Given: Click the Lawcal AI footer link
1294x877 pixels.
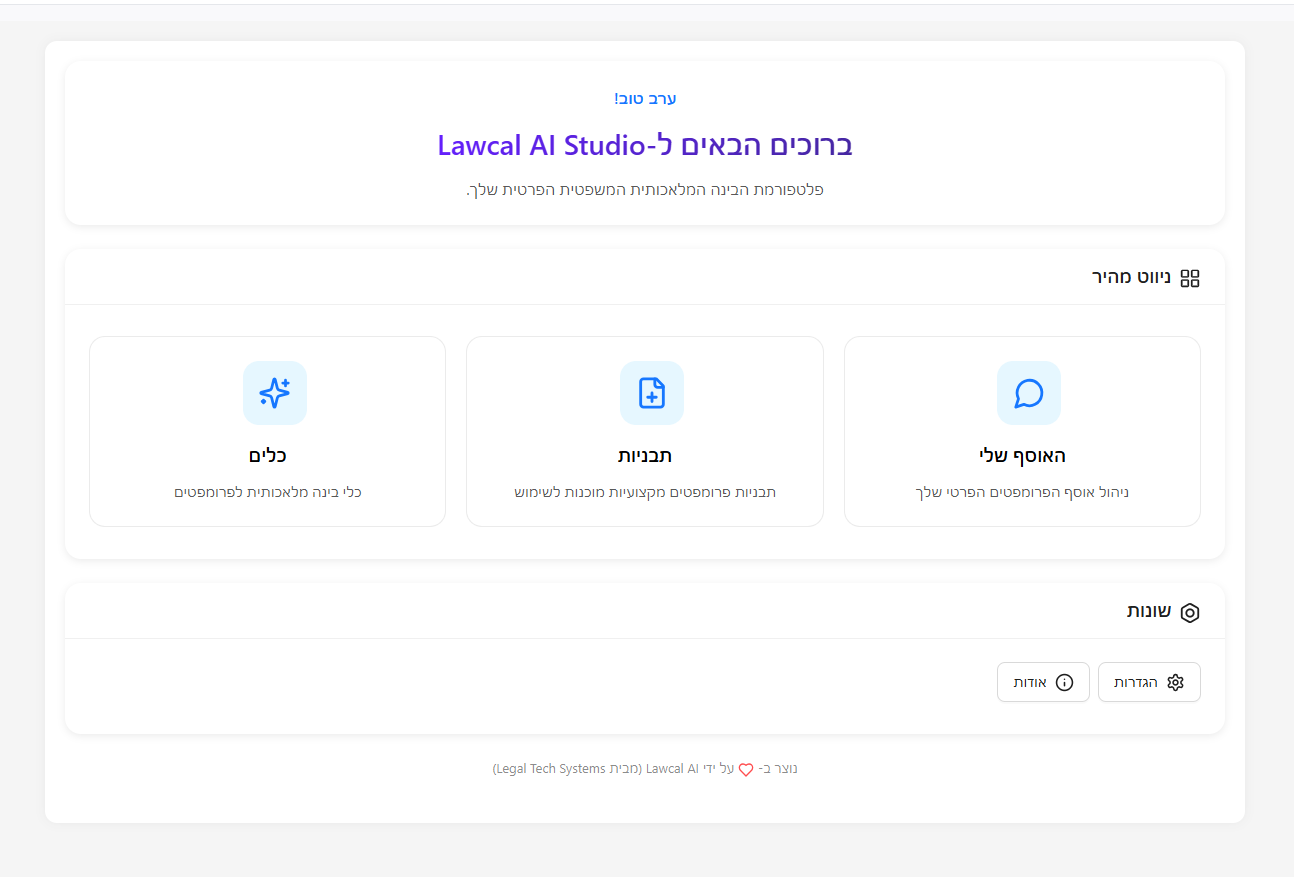Looking at the screenshot, I should point(671,768).
